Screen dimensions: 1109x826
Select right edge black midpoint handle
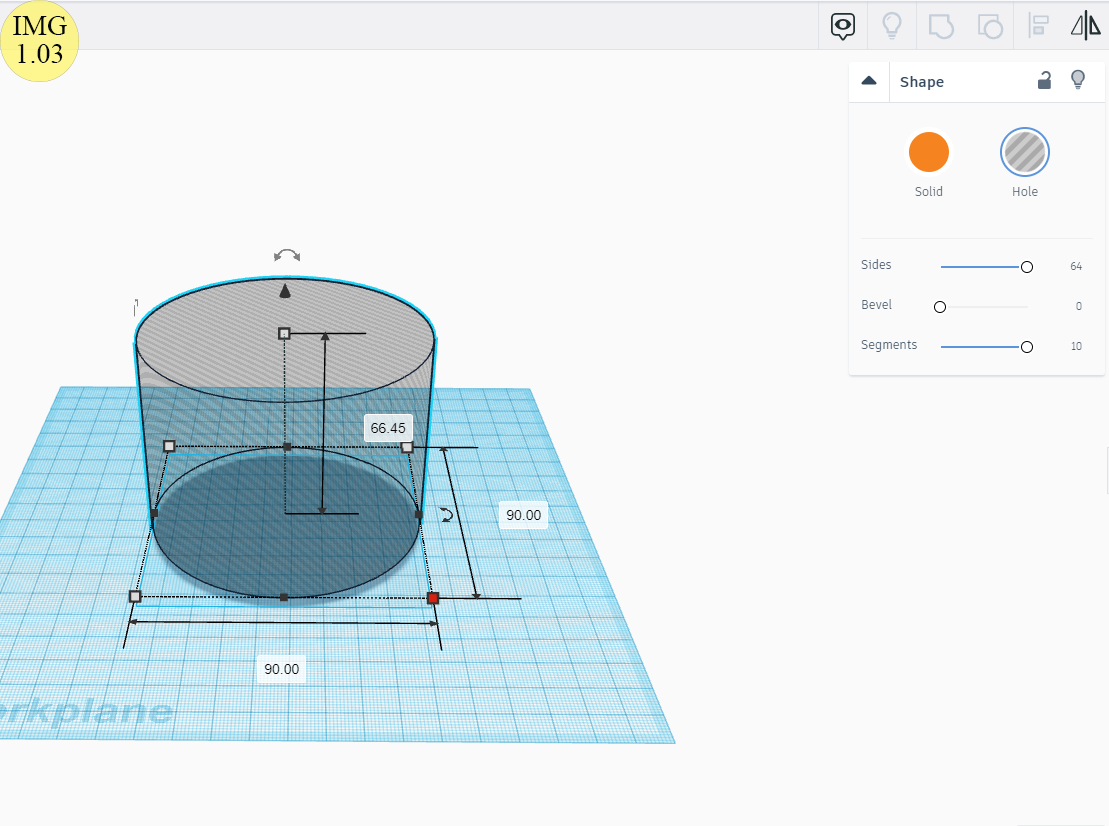tap(419, 515)
